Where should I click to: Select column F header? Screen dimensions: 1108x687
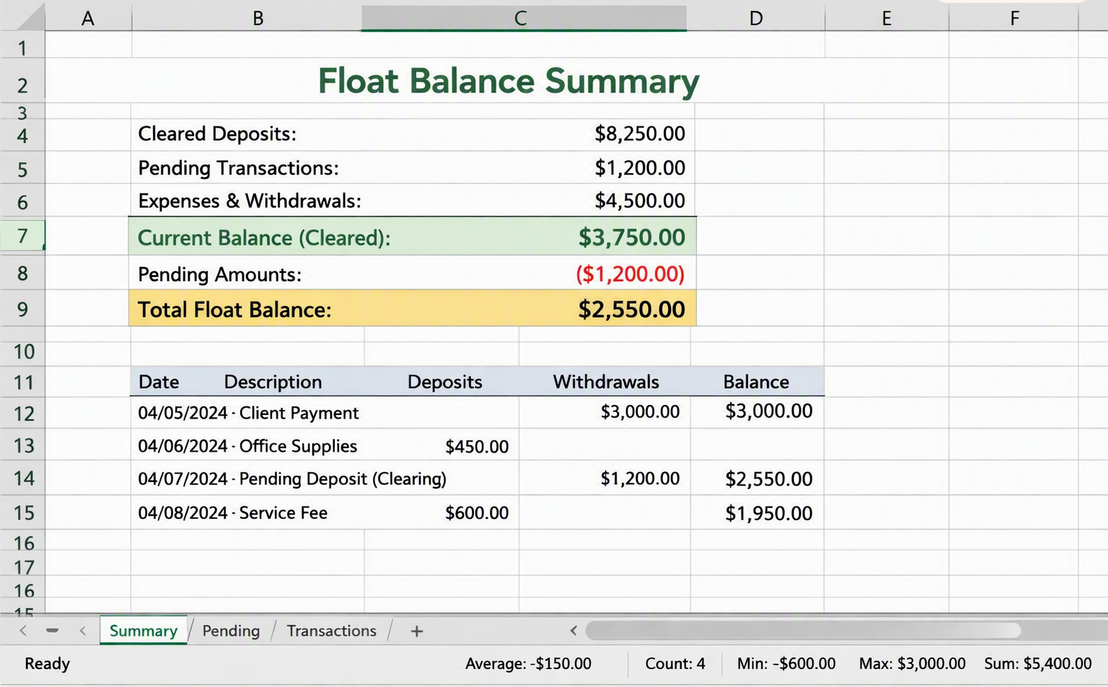click(1014, 18)
